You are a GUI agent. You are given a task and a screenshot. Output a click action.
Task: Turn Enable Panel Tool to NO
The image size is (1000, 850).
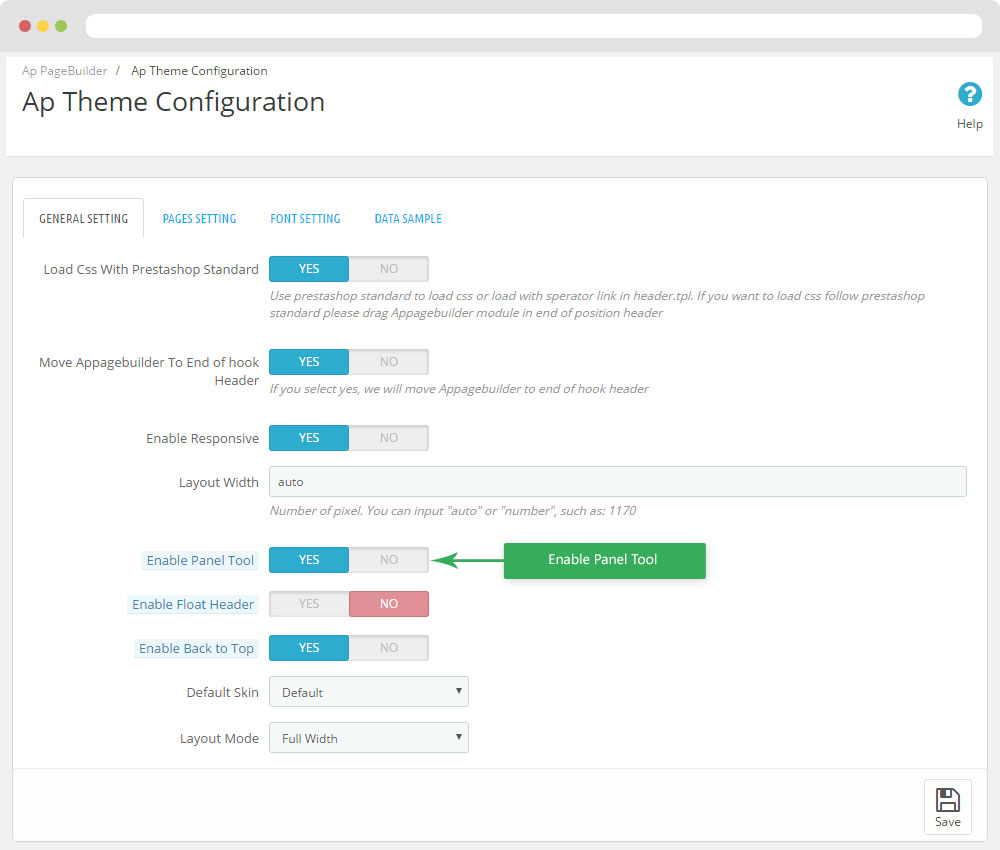tap(388, 560)
